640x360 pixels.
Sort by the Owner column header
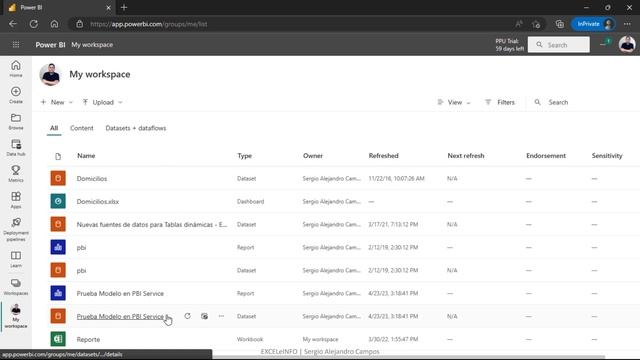(313, 156)
